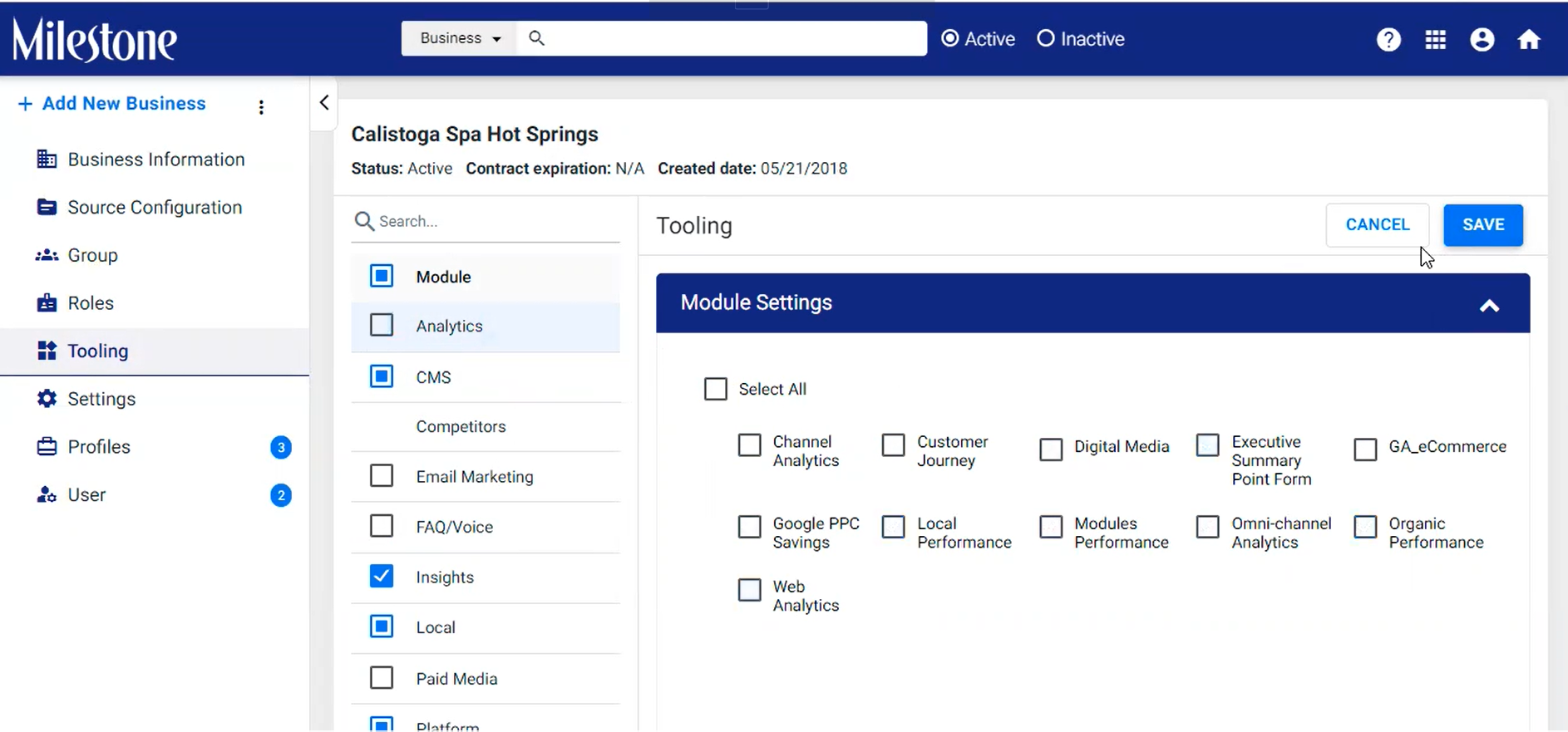Check the Paid Media checkbox

[382, 678]
